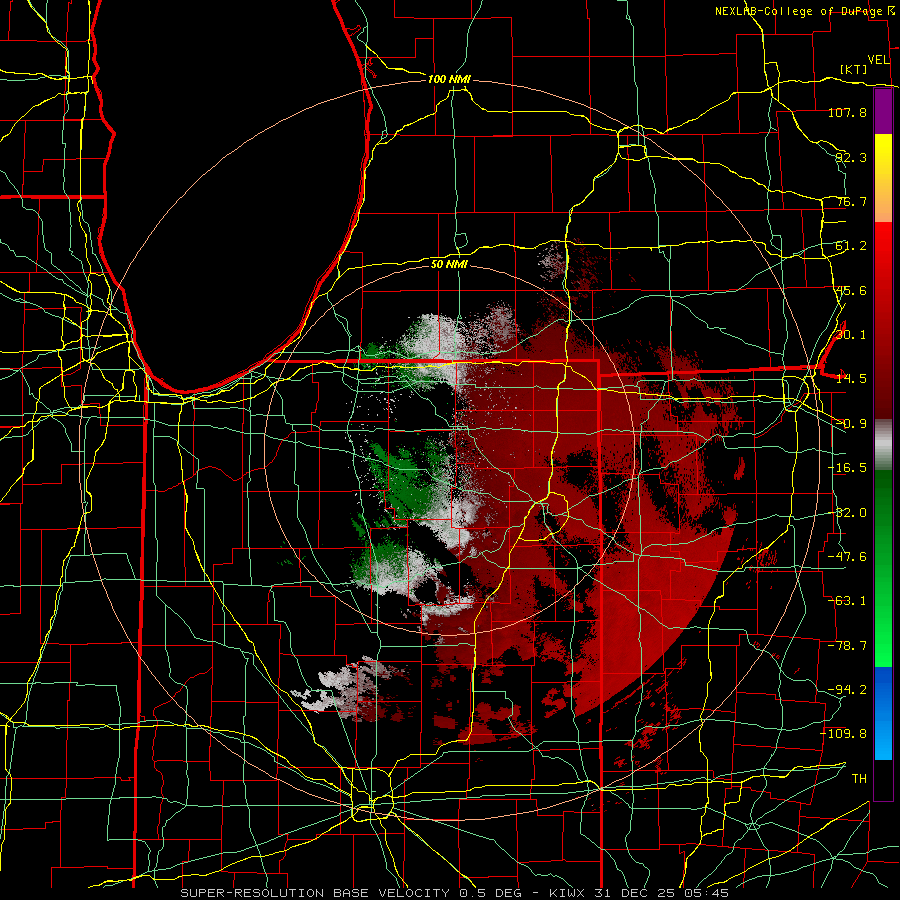Pick the gray near-zero segment of the velocity scale
The image size is (900, 900).
[883, 445]
